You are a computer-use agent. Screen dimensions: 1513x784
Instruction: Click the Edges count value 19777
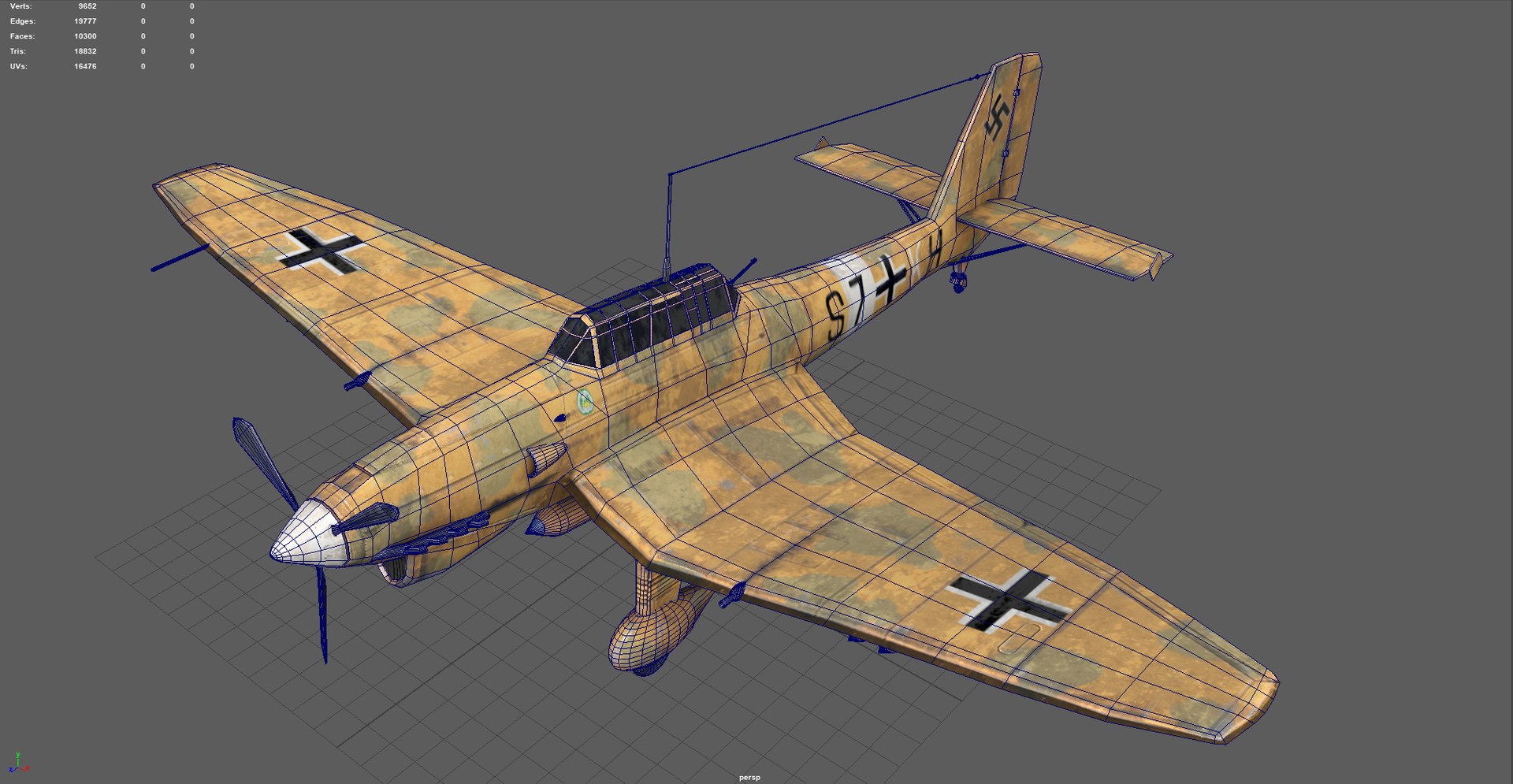85,21
